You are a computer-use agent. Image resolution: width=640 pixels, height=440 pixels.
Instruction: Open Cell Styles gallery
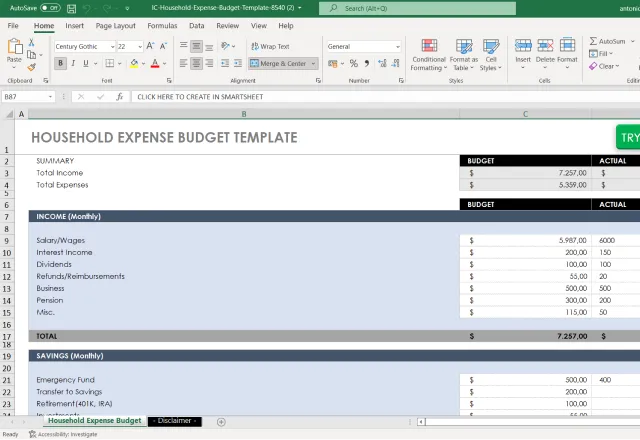(491, 55)
